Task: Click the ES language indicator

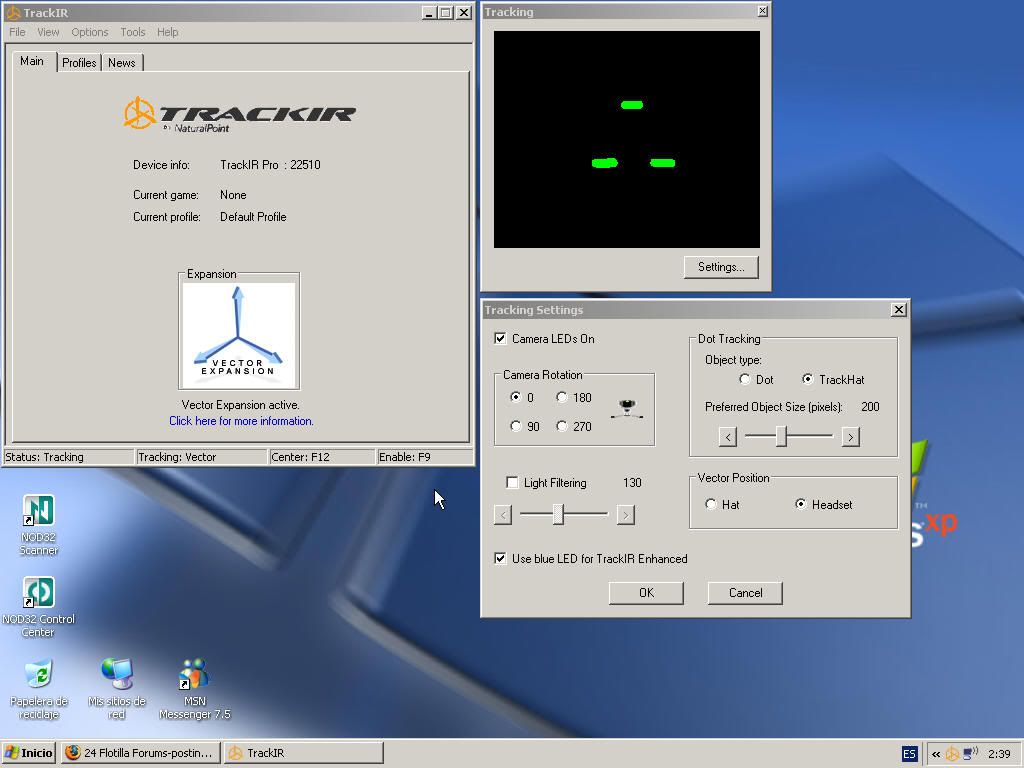Action: 909,754
